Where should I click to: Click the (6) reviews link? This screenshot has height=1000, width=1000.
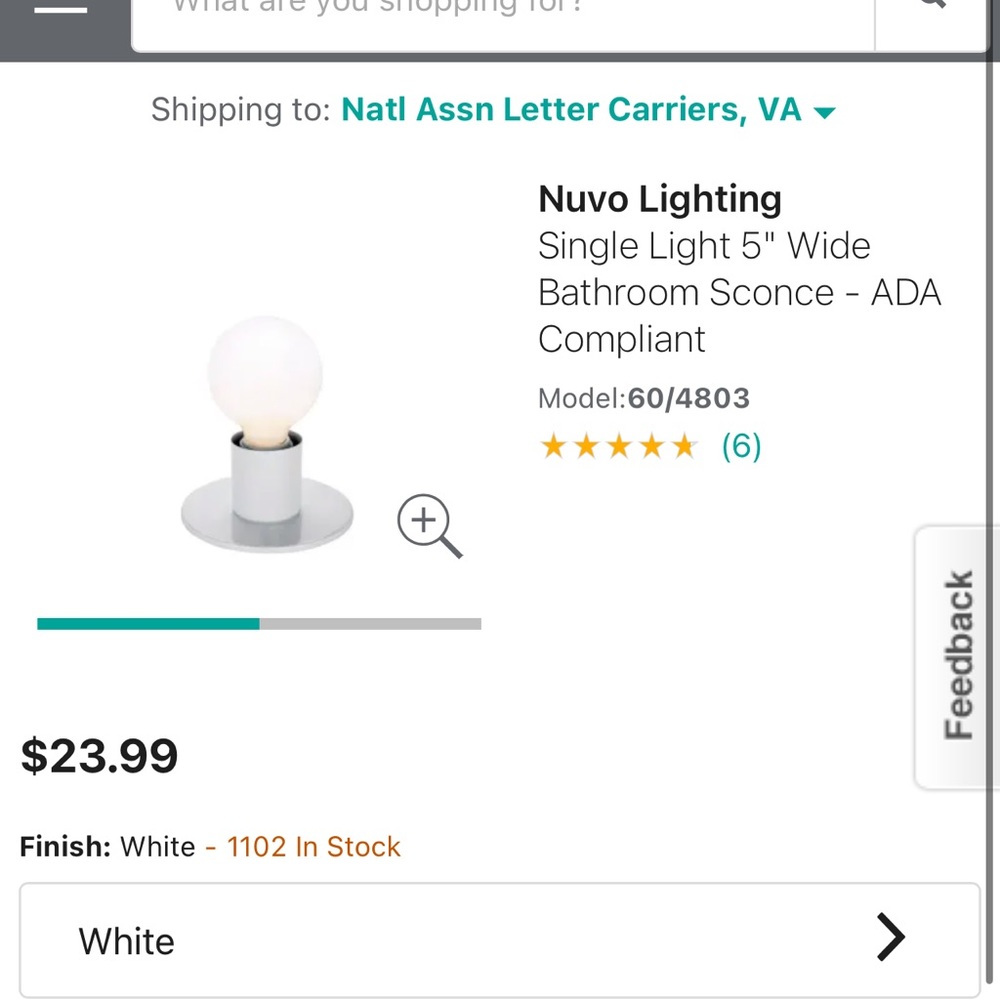pyautogui.click(x=741, y=446)
